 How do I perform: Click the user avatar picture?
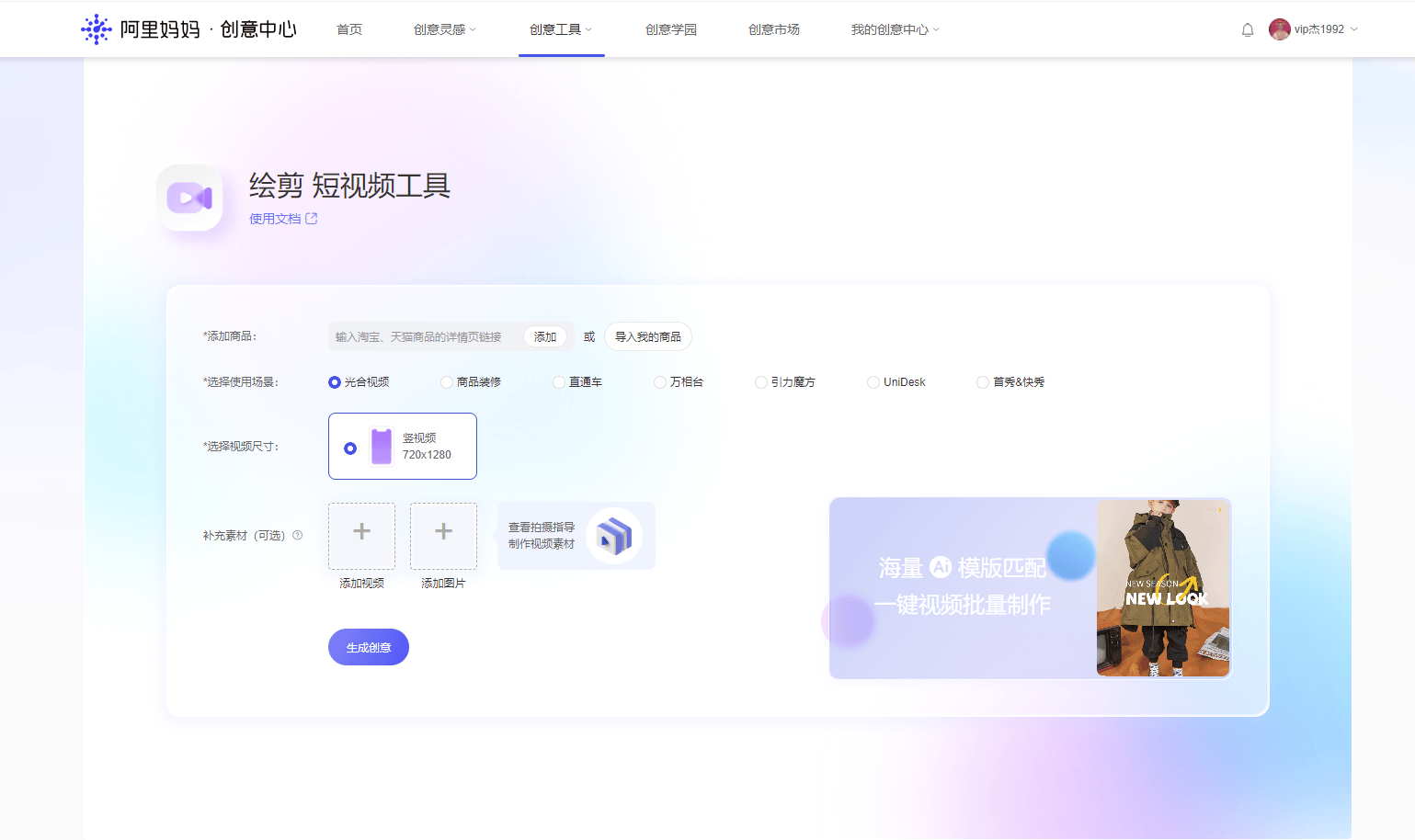point(1279,29)
